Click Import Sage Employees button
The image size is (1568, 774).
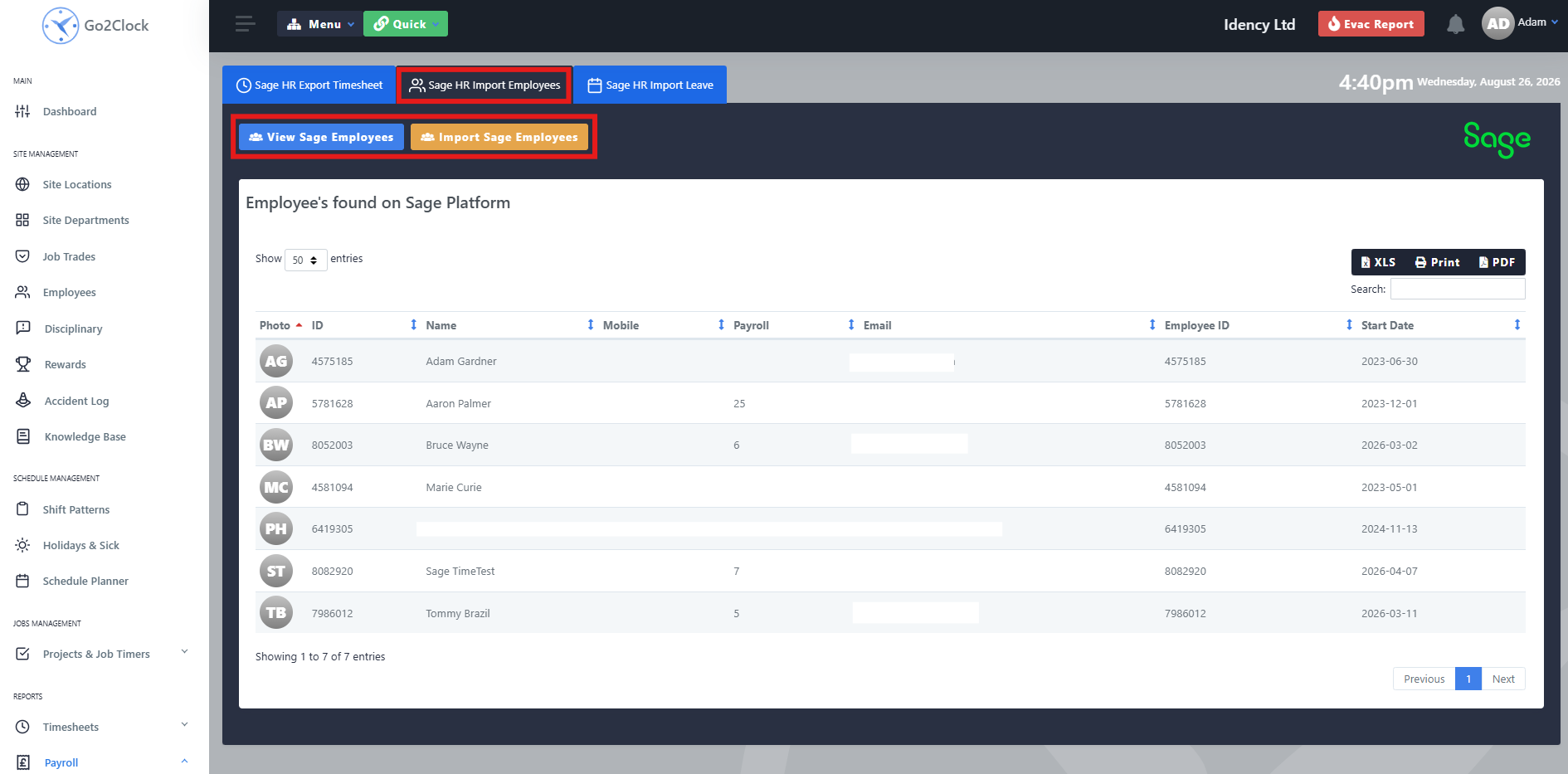[x=499, y=137]
